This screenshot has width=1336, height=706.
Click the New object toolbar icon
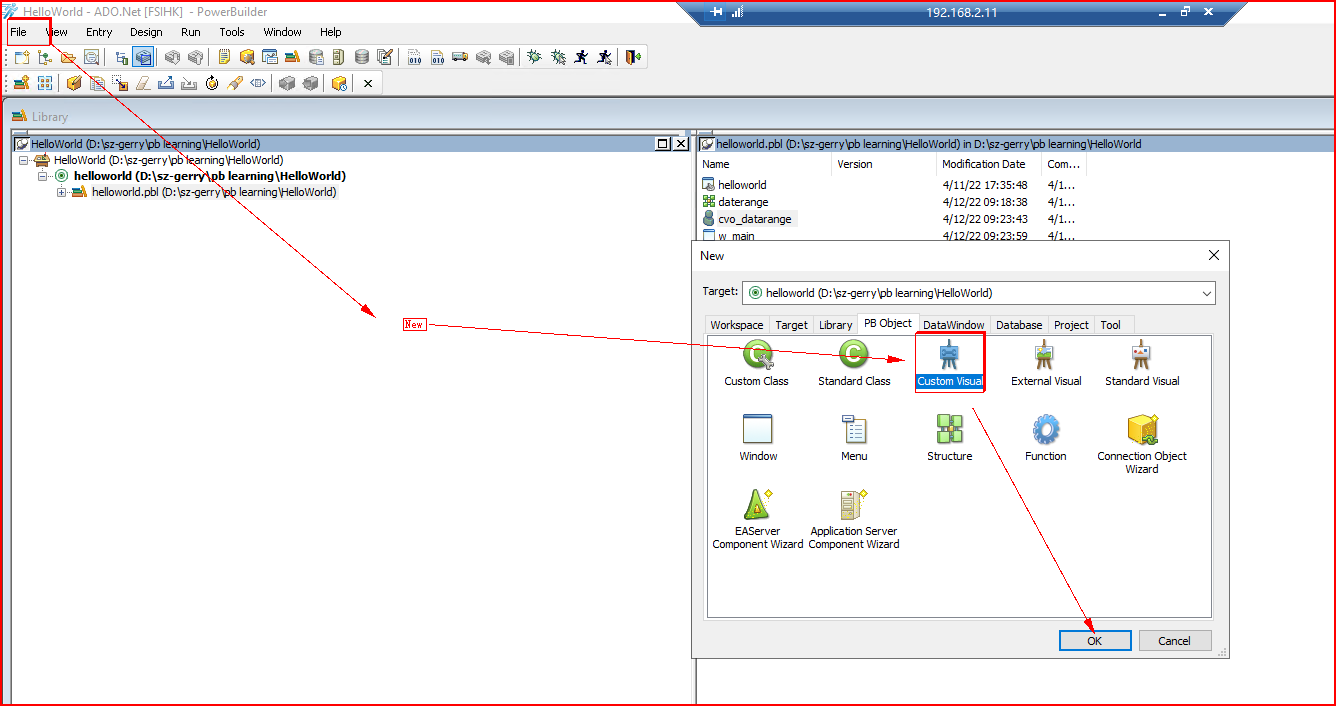(x=21, y=57)
